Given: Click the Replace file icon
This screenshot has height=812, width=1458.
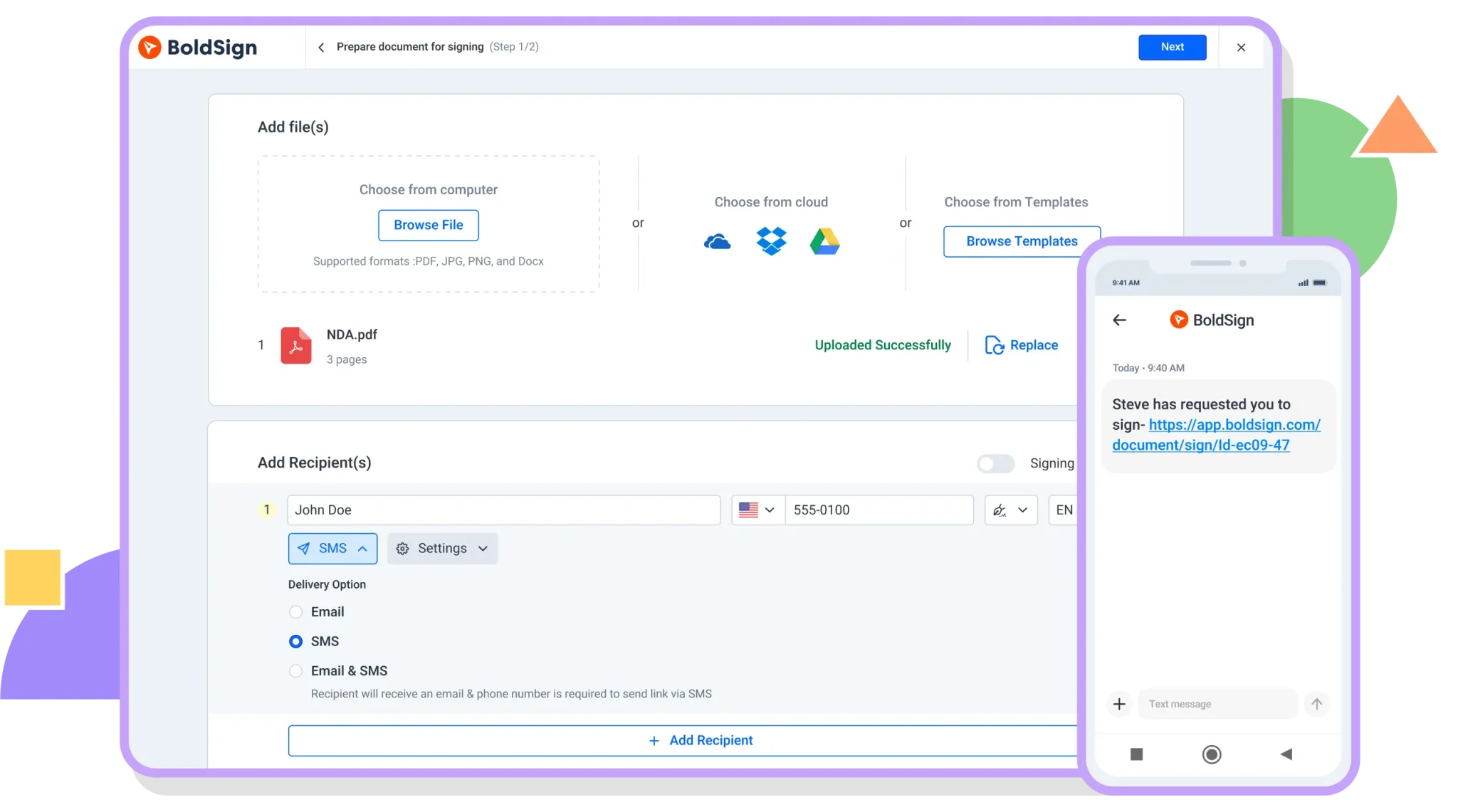Looking at the screenshot, I should tap(994, 345).
